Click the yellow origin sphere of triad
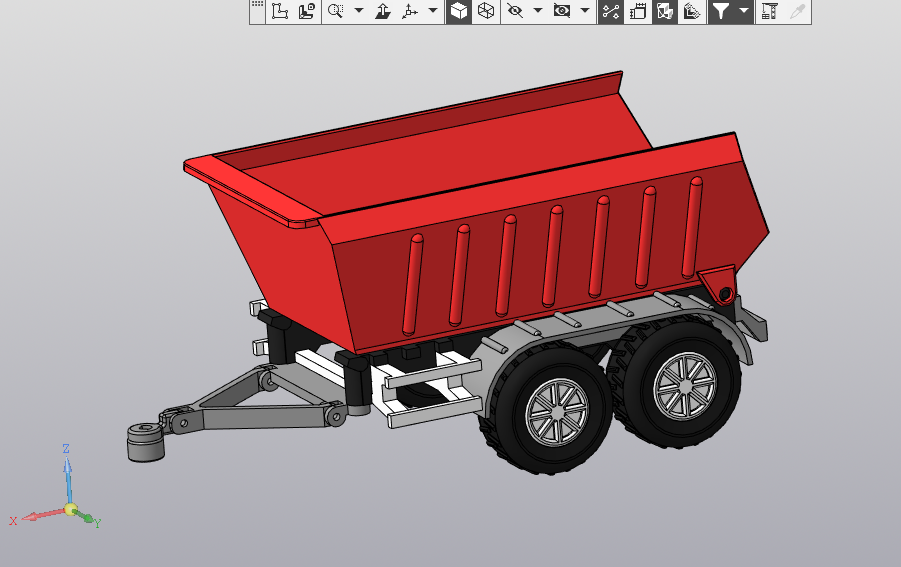901x567 pixels. tap(71, 510)
